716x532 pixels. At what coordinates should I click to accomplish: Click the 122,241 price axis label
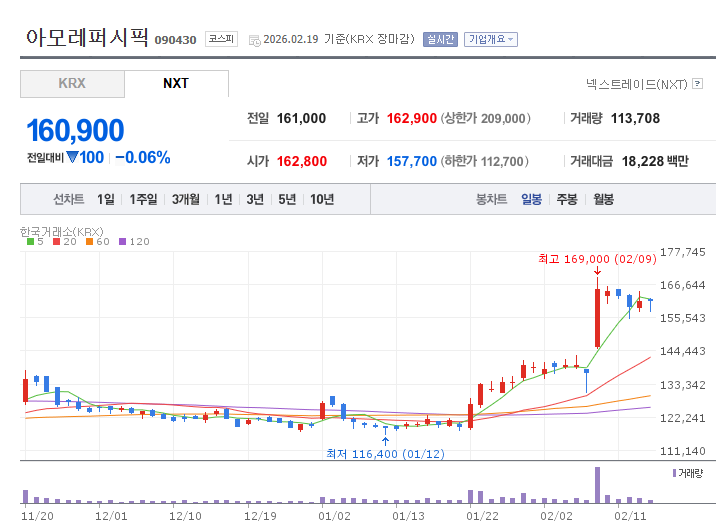[x=683, y=418]
